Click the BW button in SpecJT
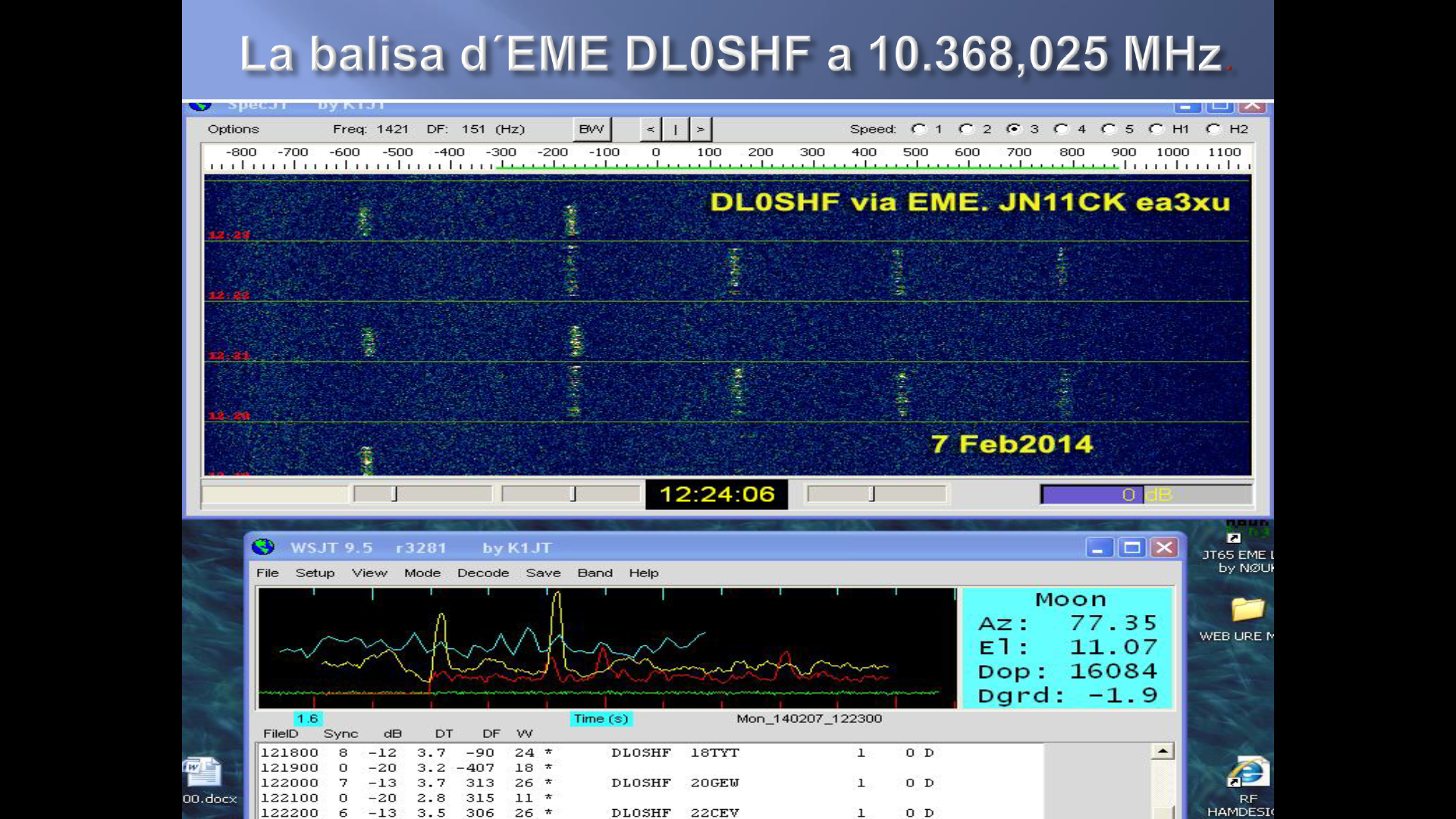The width and height of the screenshot is (1456, 819). click(x=591, y=129)
